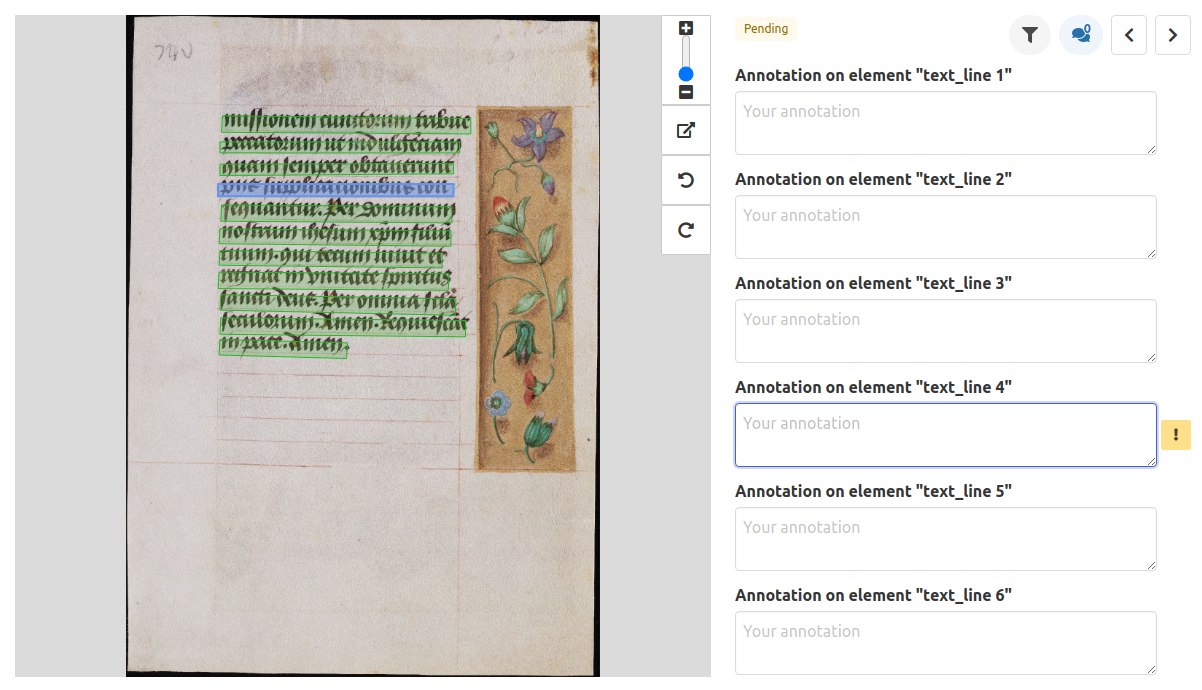The image size is (1202, 690).
Task: Focus annotation field for text_line 1
Action: [946, 123]
